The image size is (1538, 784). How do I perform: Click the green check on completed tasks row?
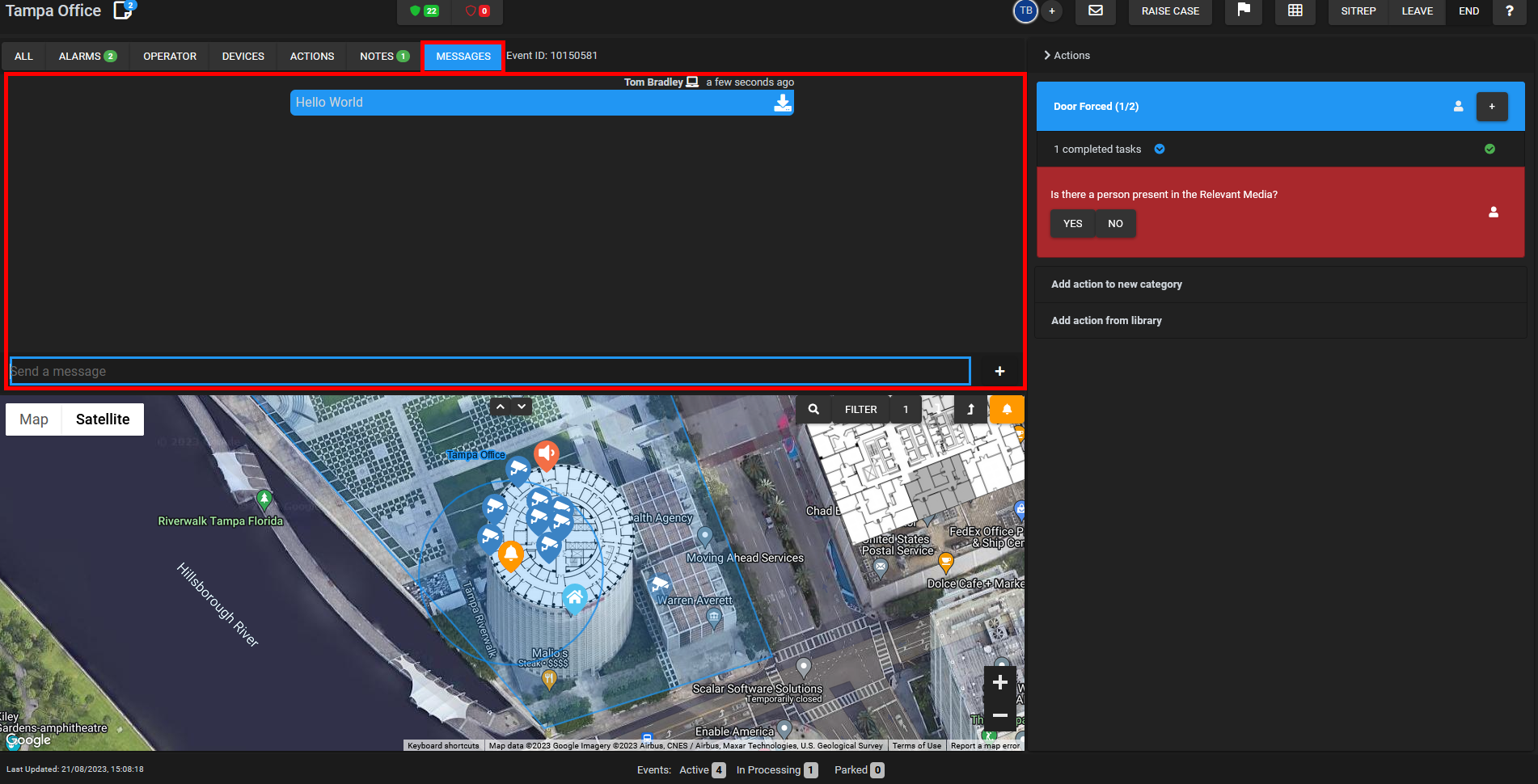(x=1489, y=149)
